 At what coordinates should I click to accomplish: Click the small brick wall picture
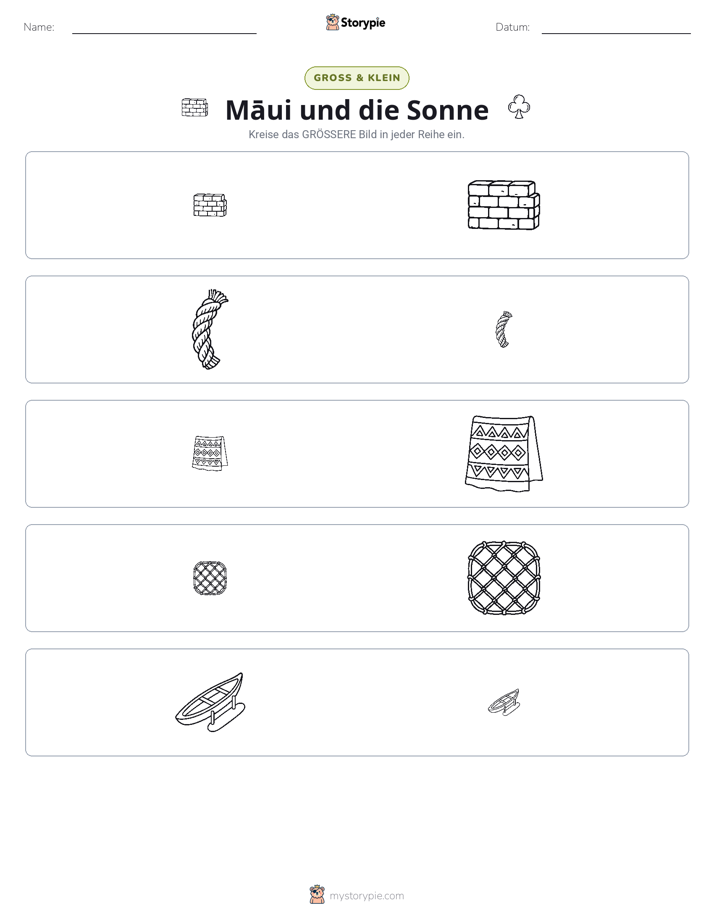[210, 205]
